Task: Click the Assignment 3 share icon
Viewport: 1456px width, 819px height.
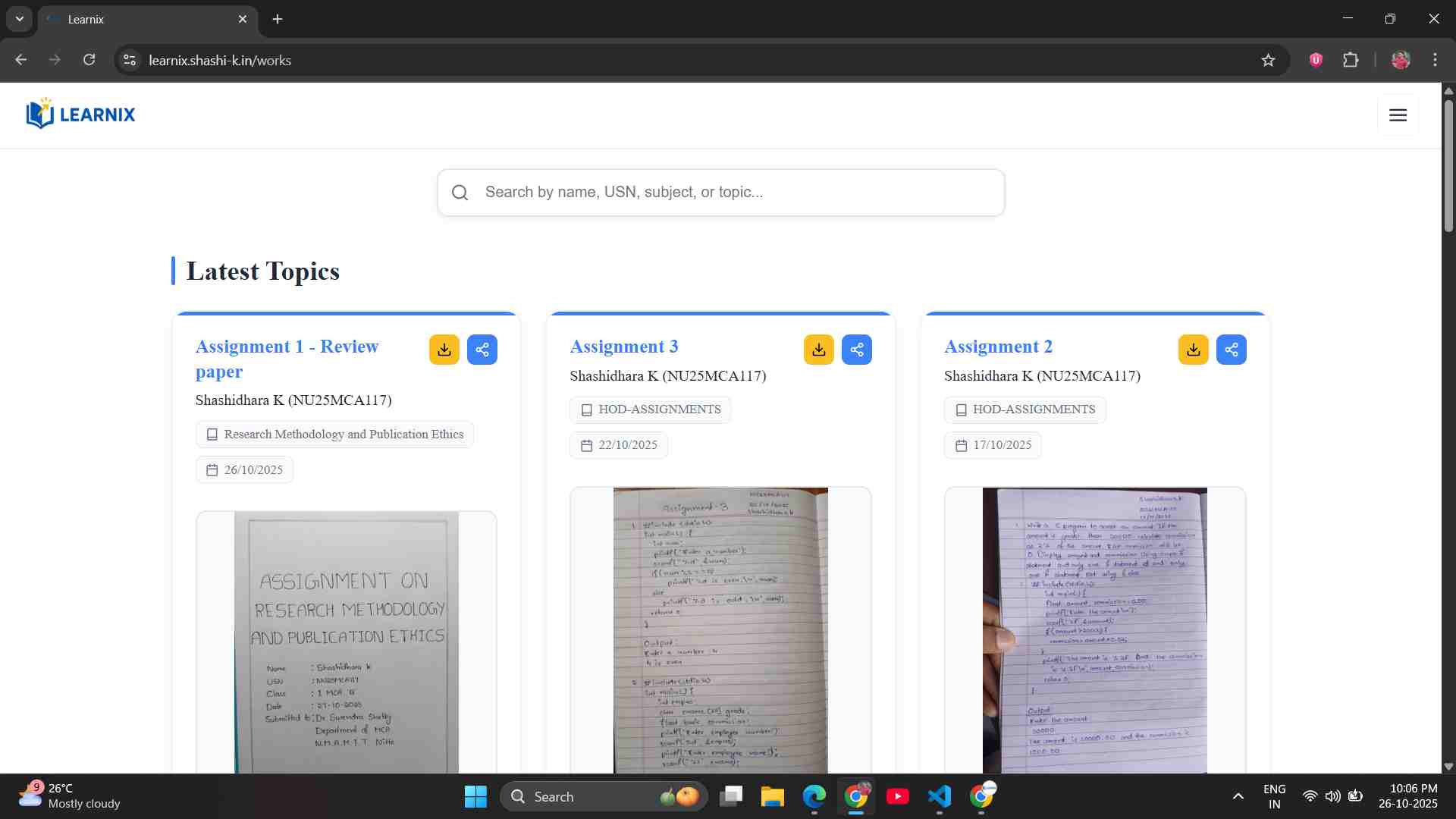Action: [857, 350]
